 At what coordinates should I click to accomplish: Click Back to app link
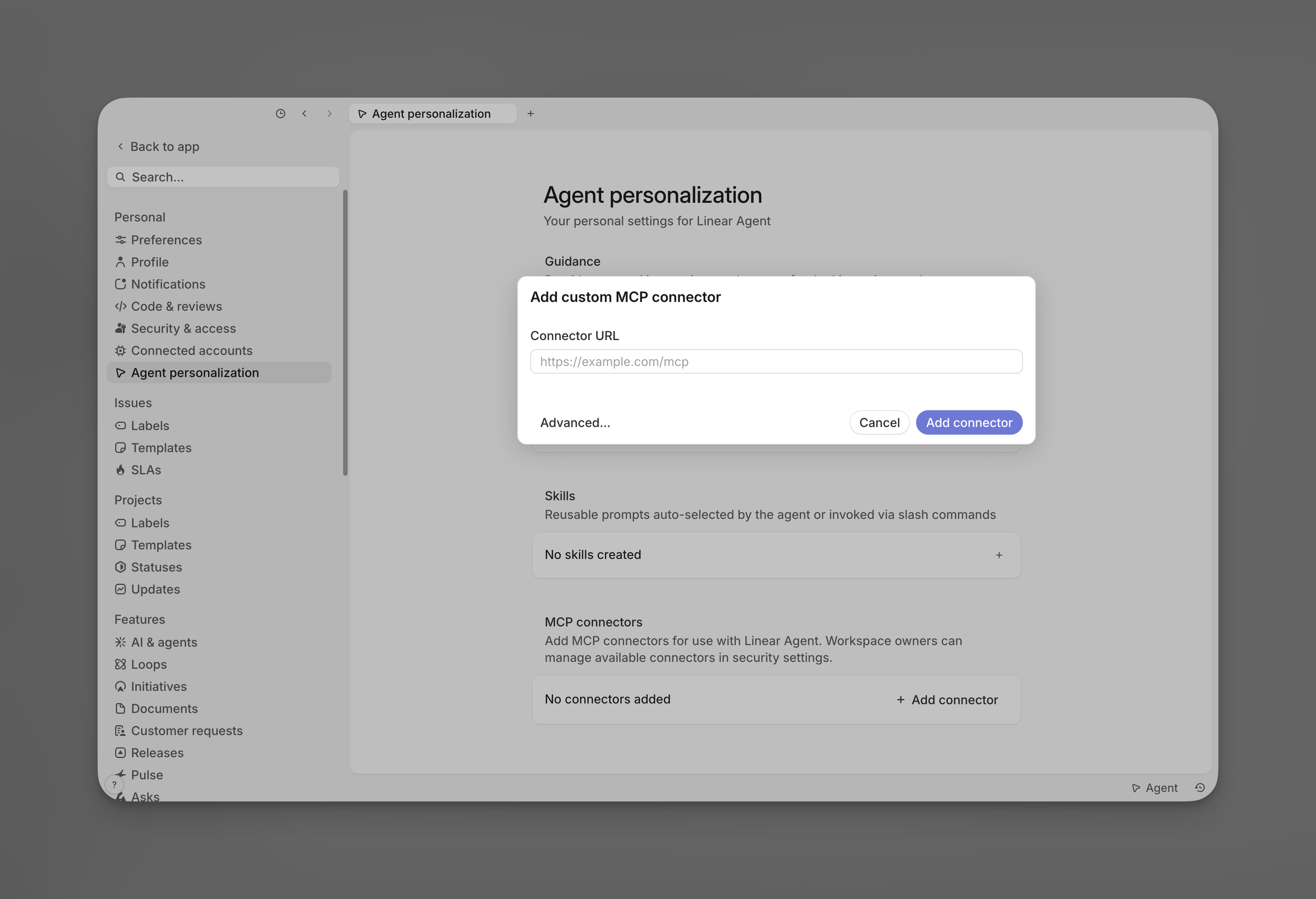(x=159, y=146)
